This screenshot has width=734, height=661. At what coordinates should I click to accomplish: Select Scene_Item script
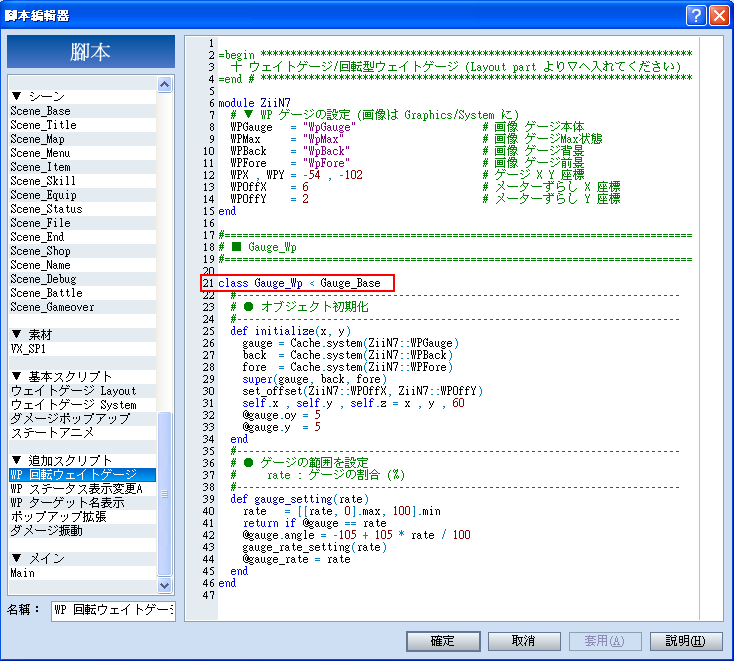click(82, 167)
